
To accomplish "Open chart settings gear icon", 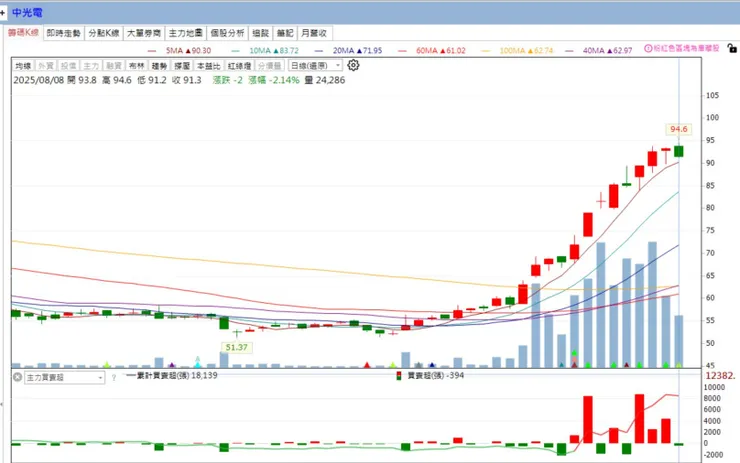I will pyautogui.click(x=353, y=65).
